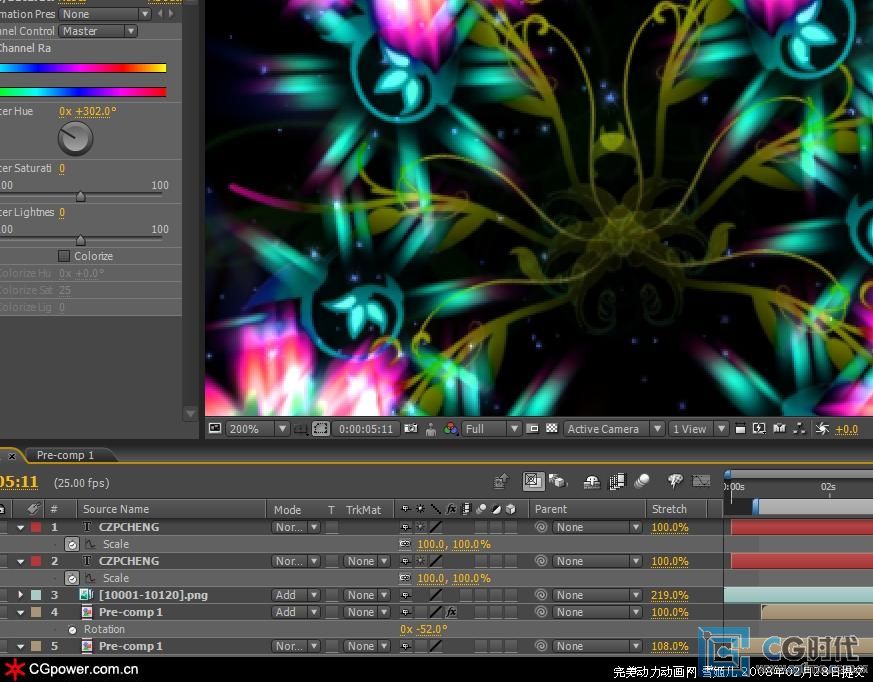Open the Animation Presets dropdown
This screenshot has width=873, height=682.
click(x=105, y=14)
